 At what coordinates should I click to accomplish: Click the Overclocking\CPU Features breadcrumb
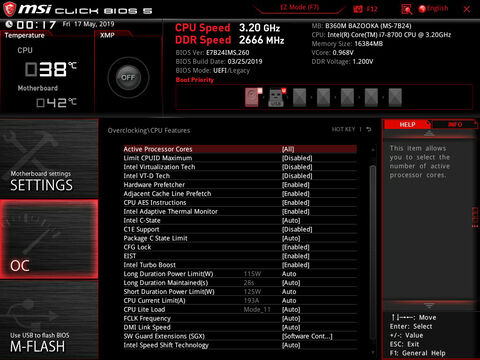point(149,130)
